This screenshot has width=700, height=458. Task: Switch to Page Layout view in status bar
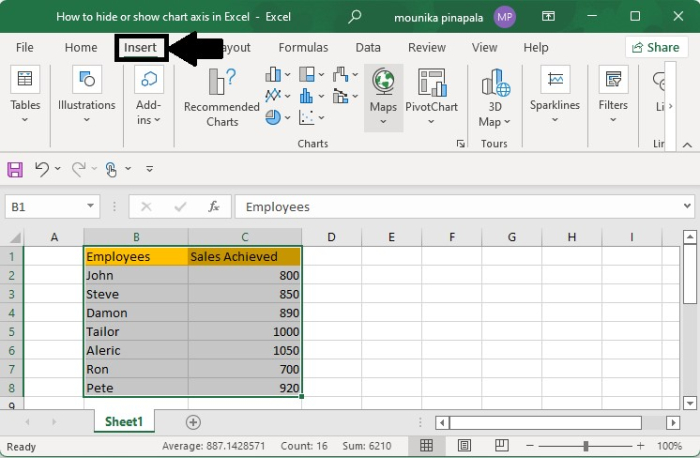(x=463, y=446)
